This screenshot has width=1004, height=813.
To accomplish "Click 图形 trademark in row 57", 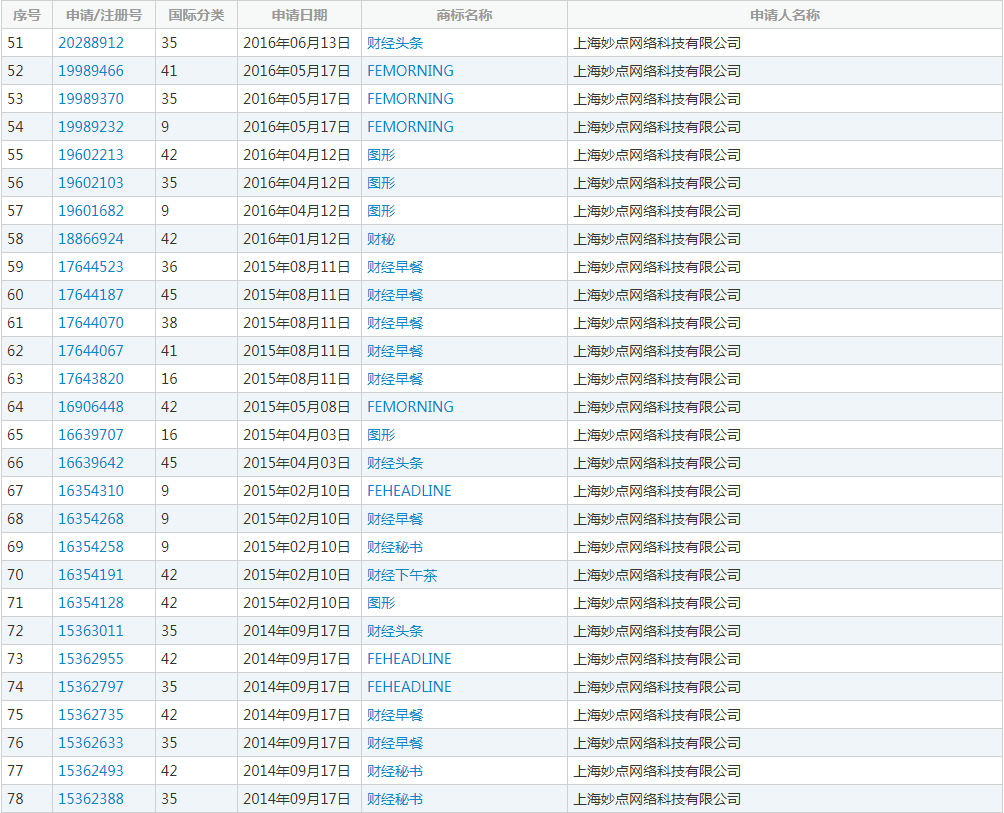I will (x=381, y=211).
